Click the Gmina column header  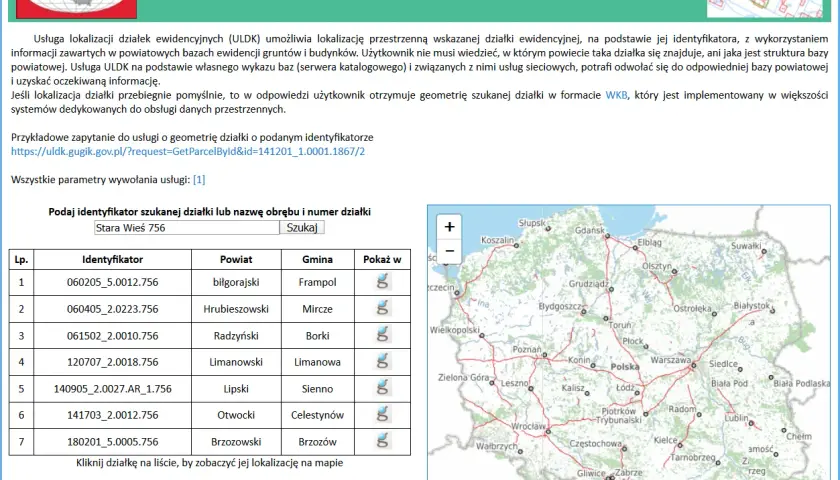click(318, 259)
